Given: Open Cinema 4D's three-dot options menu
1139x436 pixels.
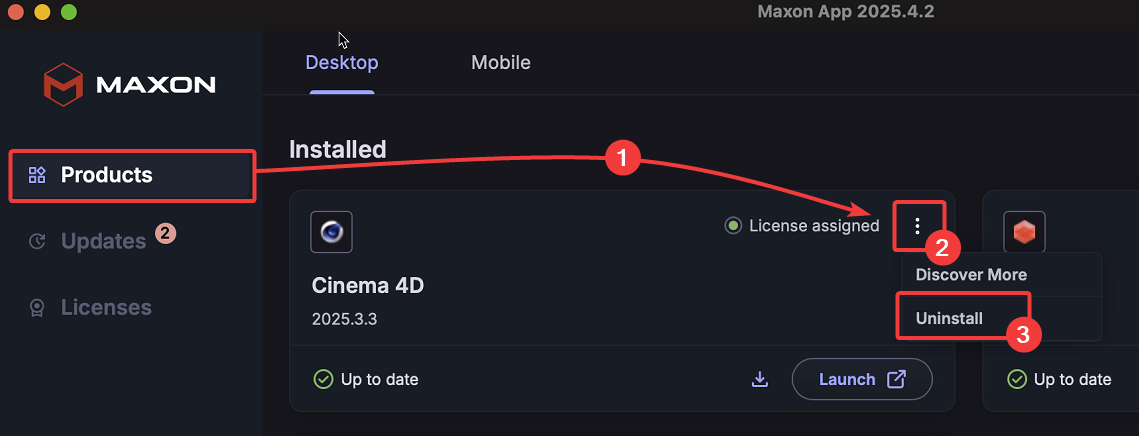Looking at the screenshot, I should (x=917, y=227).
